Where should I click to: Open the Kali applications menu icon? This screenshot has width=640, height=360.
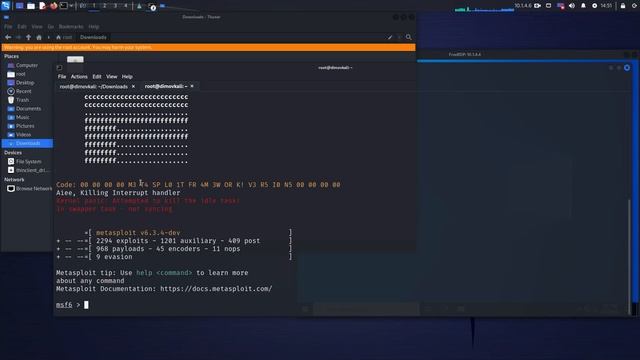5,6
